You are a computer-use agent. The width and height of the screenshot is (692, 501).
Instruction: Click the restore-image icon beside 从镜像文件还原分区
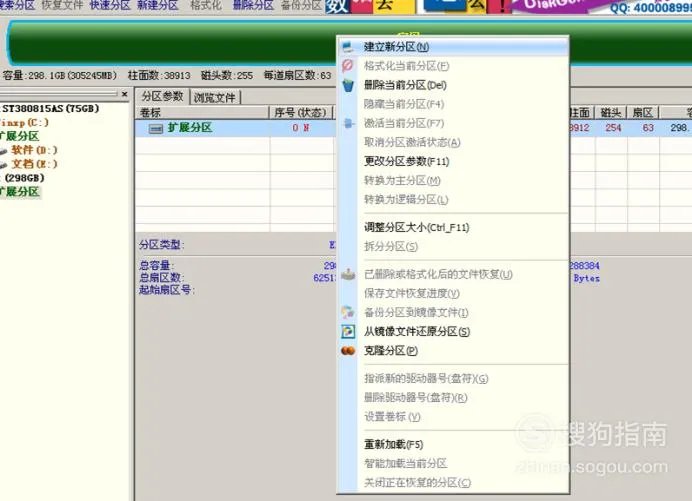(348, 331)
